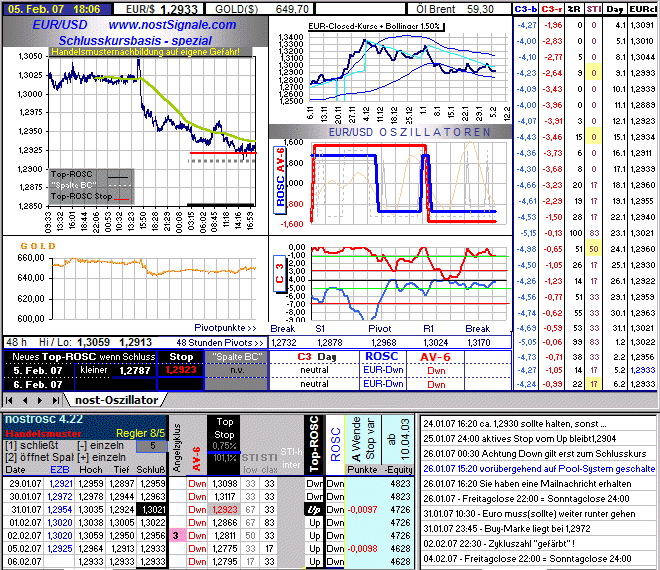Image resolution: width=660 pixels, height=570 pixels.
Task: Select Punkte value -0,0098
Action: [x=362, y=549]
